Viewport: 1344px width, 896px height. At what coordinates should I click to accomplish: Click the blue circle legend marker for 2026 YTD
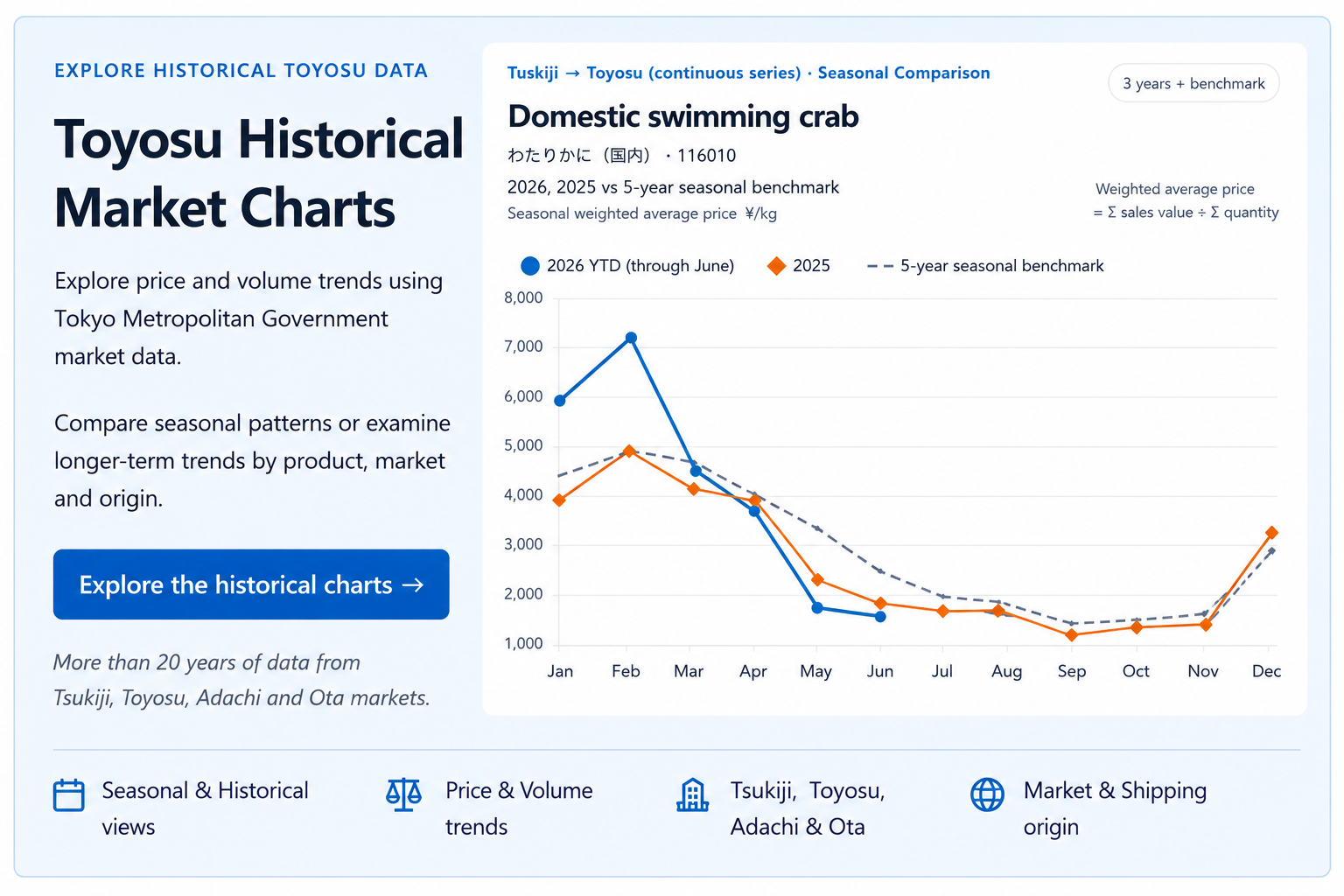tap(530, 266)
